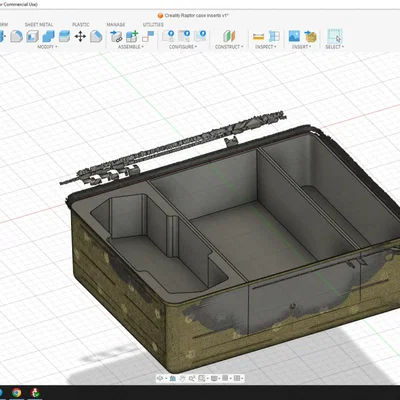Click the Assemble icon with chain link
This screenshot has height=400, width=400.
(x=116, y=36)
